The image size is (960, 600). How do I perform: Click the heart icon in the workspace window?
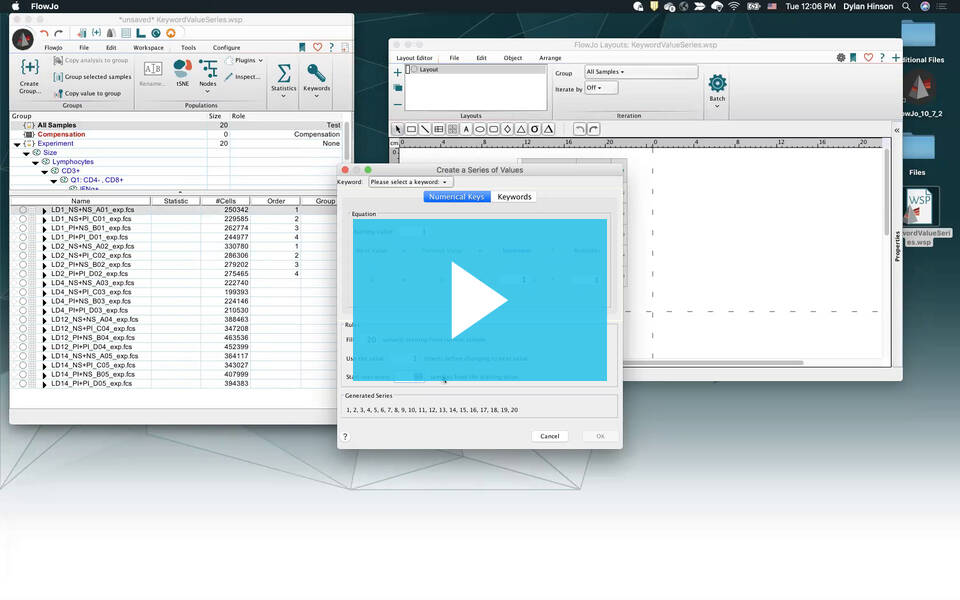[x=317, y=47]
